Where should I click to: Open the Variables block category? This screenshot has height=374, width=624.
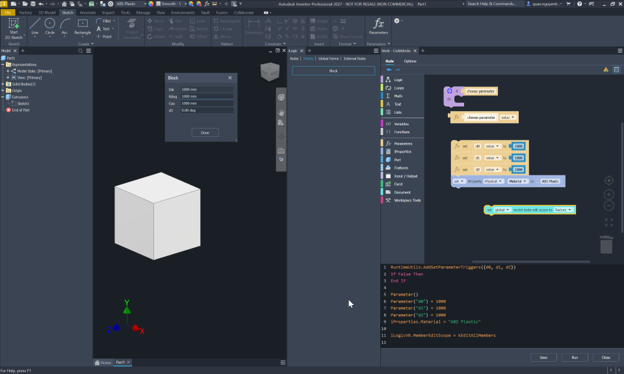pos(402,124)
